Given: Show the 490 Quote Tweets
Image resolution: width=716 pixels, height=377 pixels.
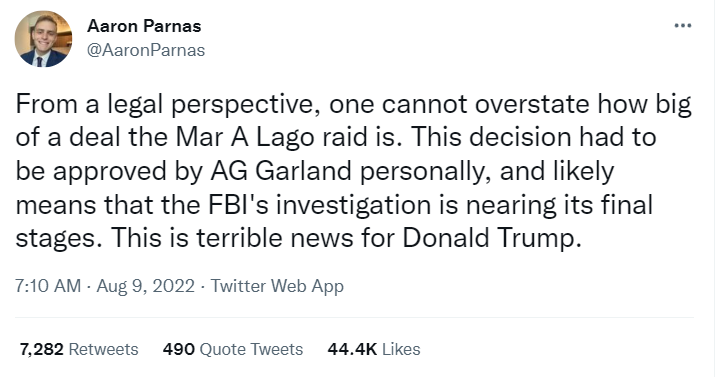Looking at the screenshot, I should (233, 349).
